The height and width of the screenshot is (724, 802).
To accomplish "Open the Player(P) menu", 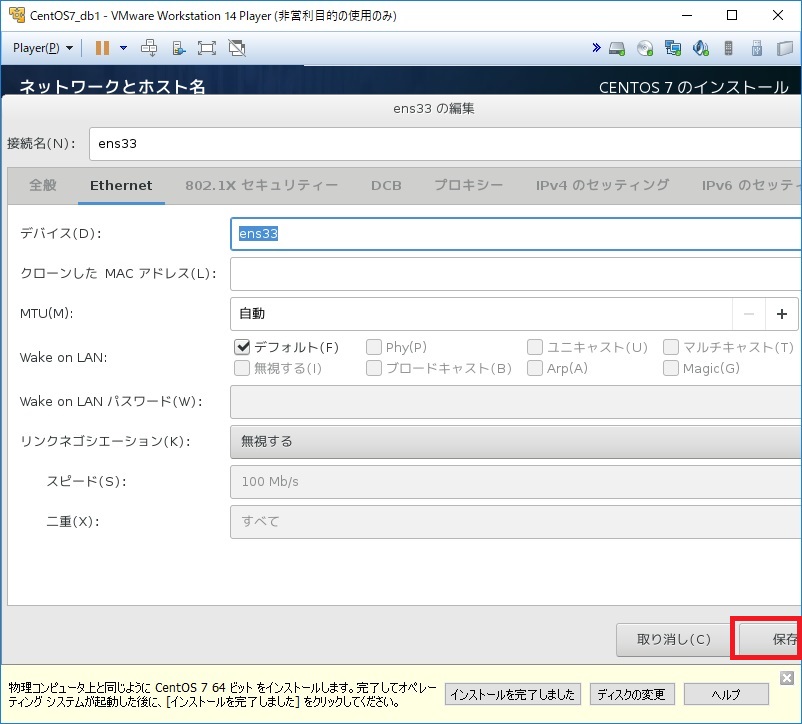I will 43,48.
